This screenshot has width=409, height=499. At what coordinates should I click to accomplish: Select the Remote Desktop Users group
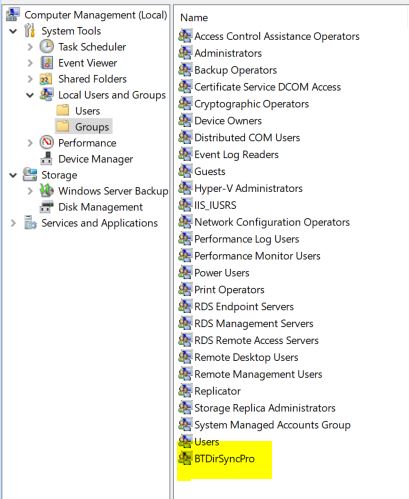coord(246,357)
